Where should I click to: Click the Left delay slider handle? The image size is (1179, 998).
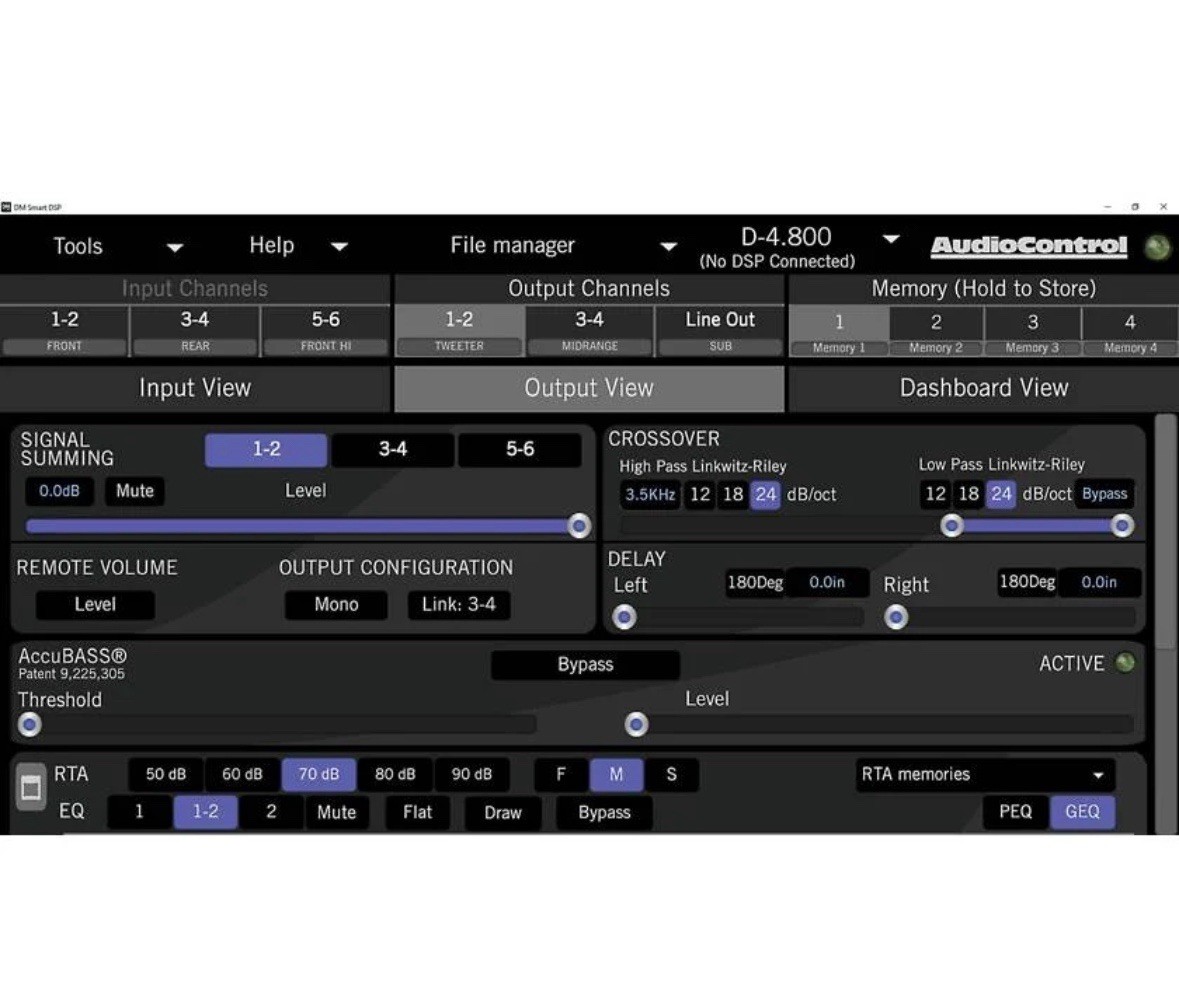tap(624, 617)
